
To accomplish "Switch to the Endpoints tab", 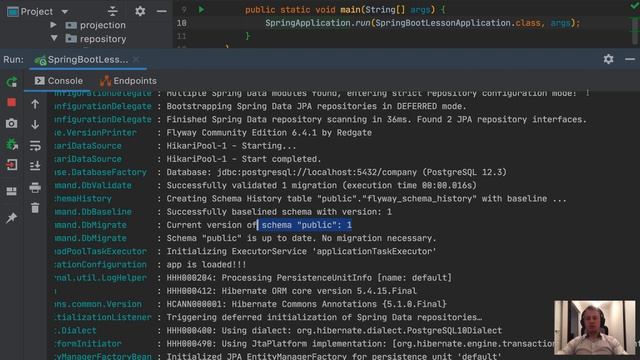I will point(128,81).
